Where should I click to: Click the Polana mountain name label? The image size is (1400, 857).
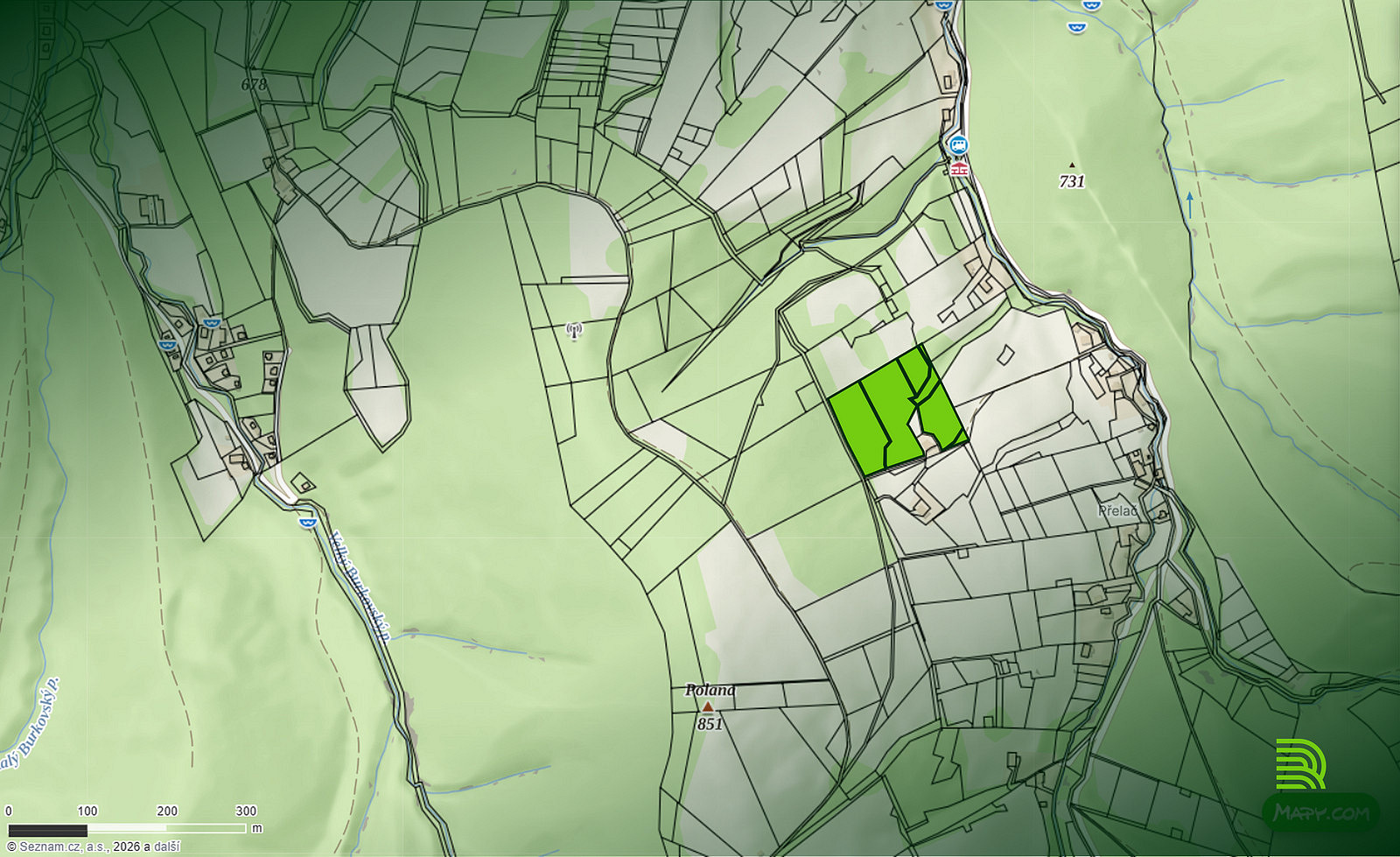click(x=710, y=690)
